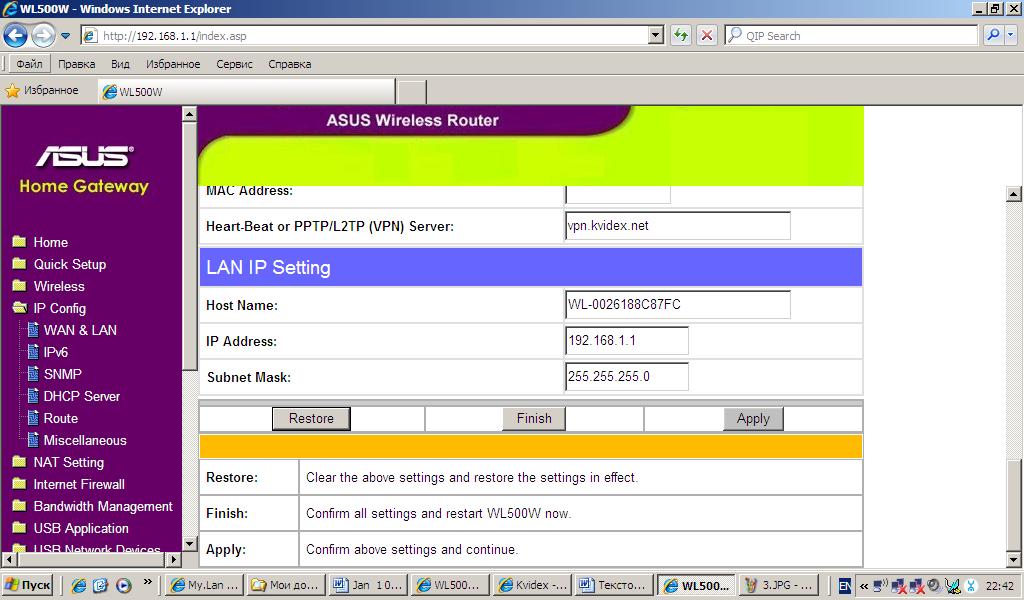Click the MAC Address input field
Image resolution: width=1024 pixels, height=600 pixels.
point(618,194)
